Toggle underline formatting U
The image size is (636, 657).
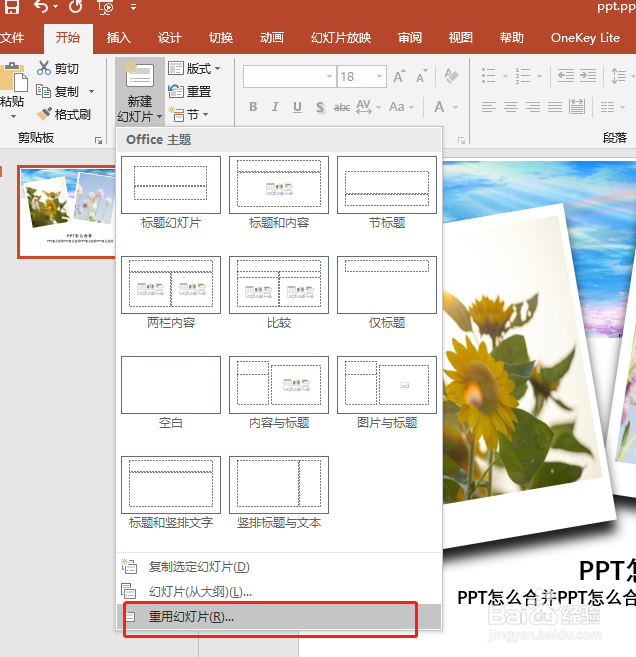[297, 107]
